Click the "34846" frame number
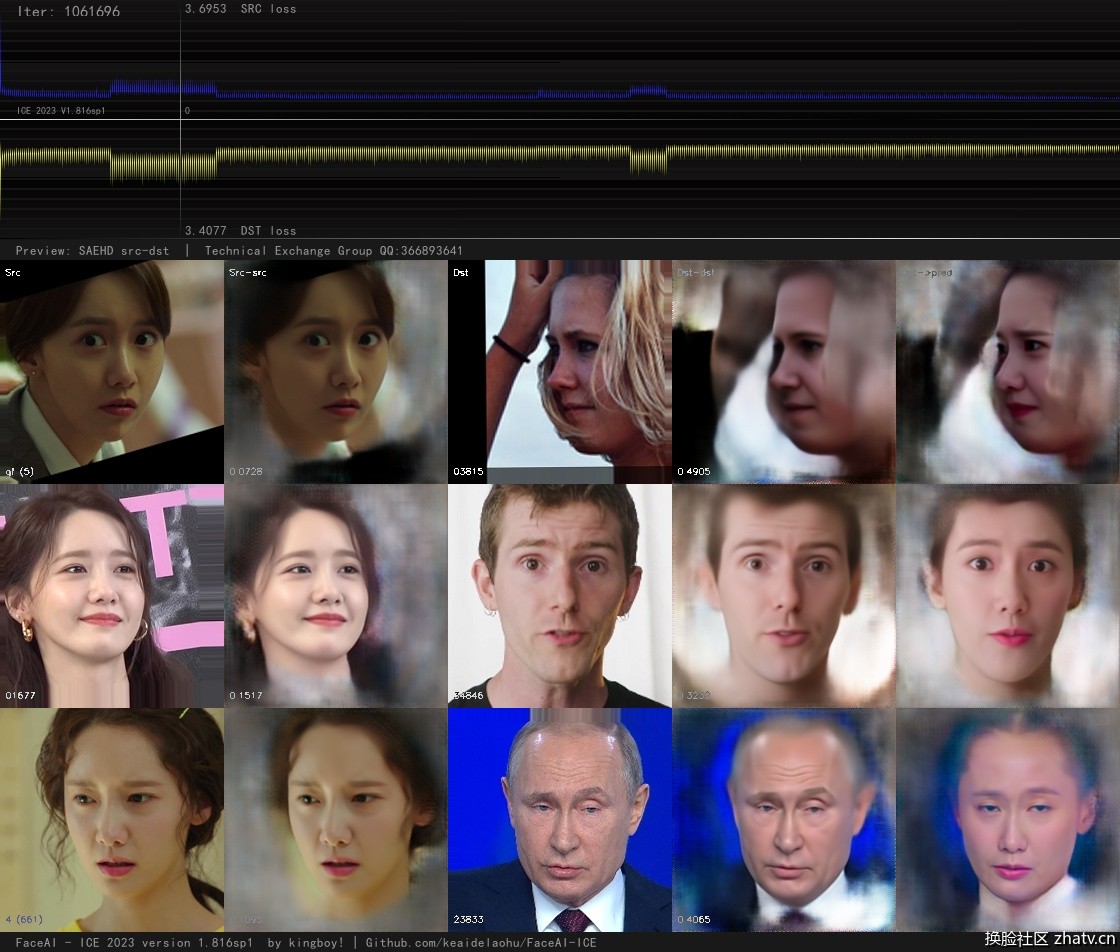The width and height of the screenshot is (1120, 952). [468, 695]
